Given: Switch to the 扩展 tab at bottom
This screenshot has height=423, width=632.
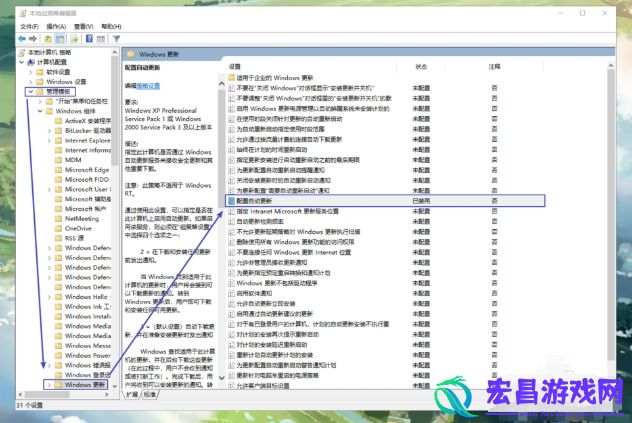Looking at the screenshot, I should click(x=132, y=394).
